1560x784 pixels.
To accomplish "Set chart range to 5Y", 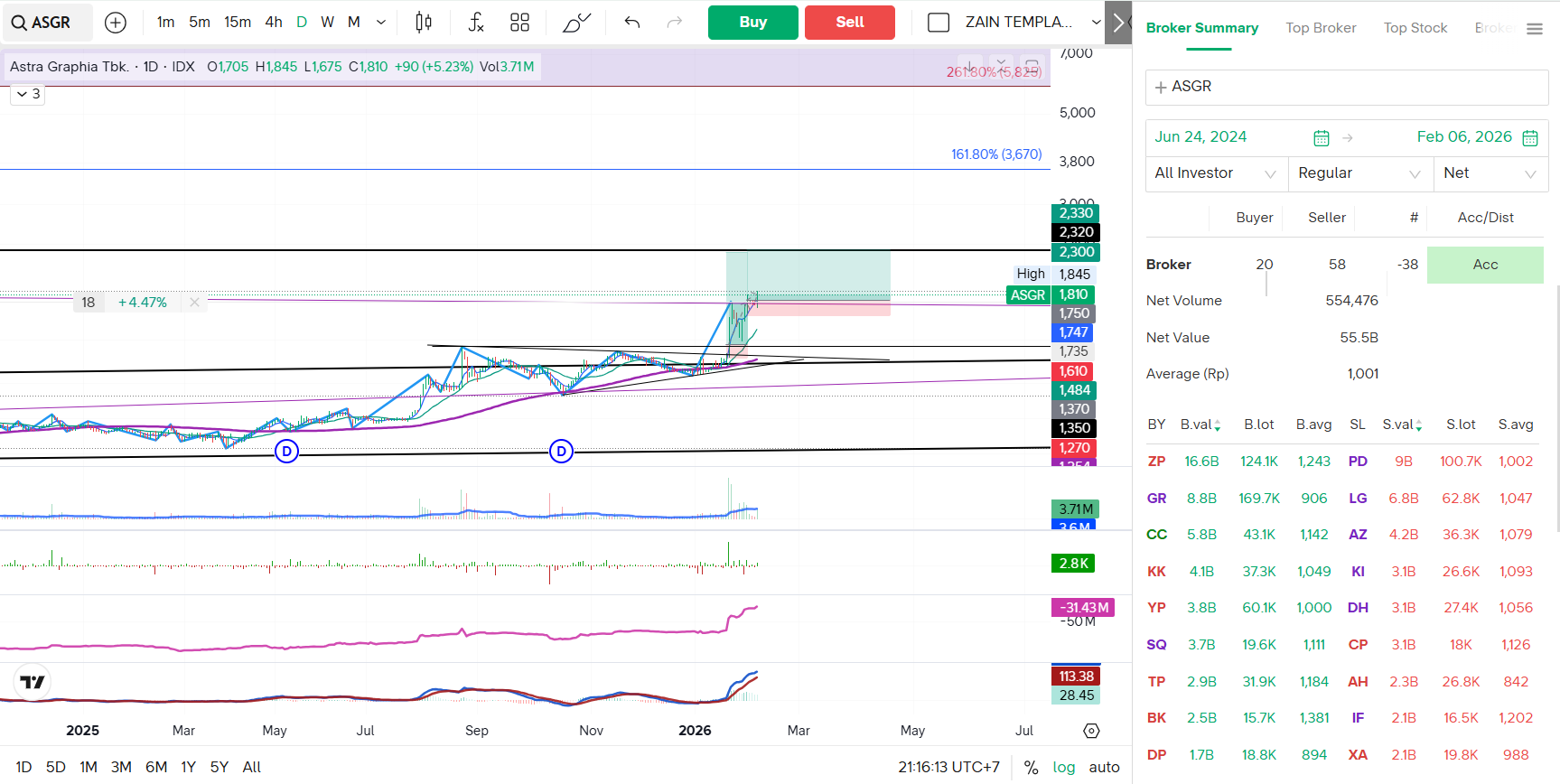I will 220,768.
